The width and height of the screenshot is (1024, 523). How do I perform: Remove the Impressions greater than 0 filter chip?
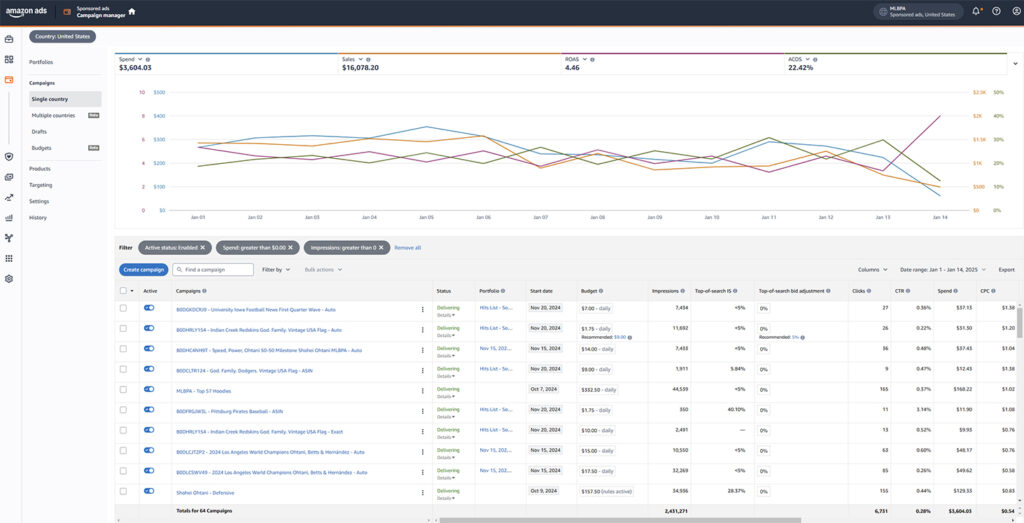pos(382,247)
